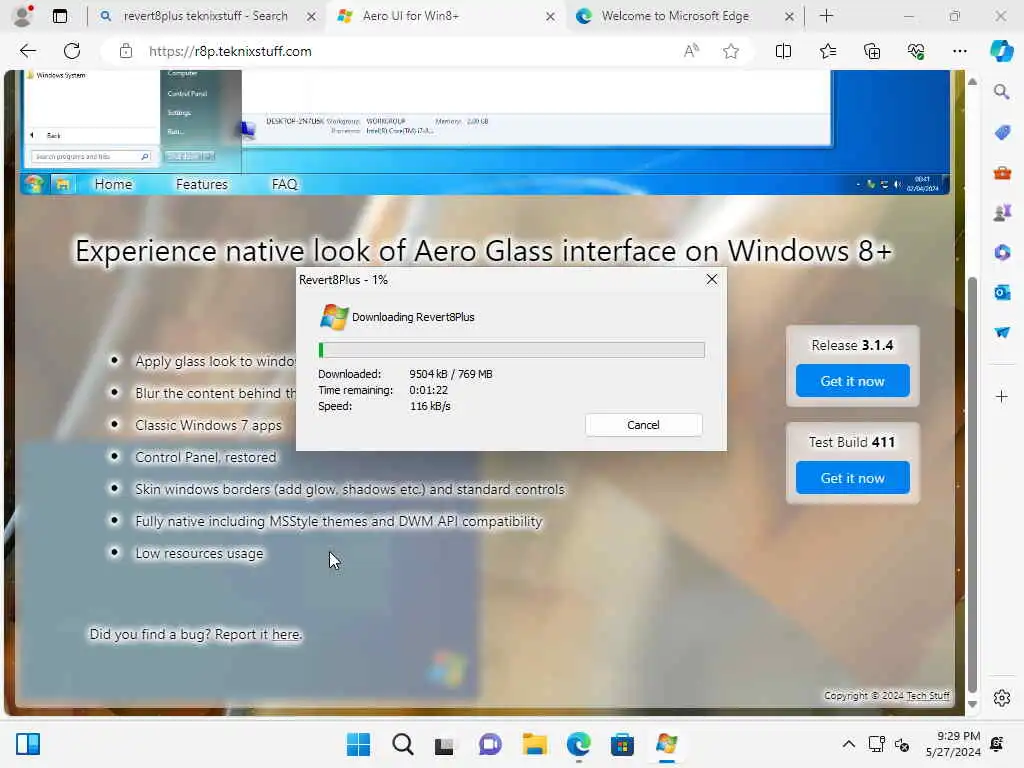The height and width of the screenshot is (768, 1024).
Task: Open Settings and more ellipsis menu
Action: coord(959,51)
